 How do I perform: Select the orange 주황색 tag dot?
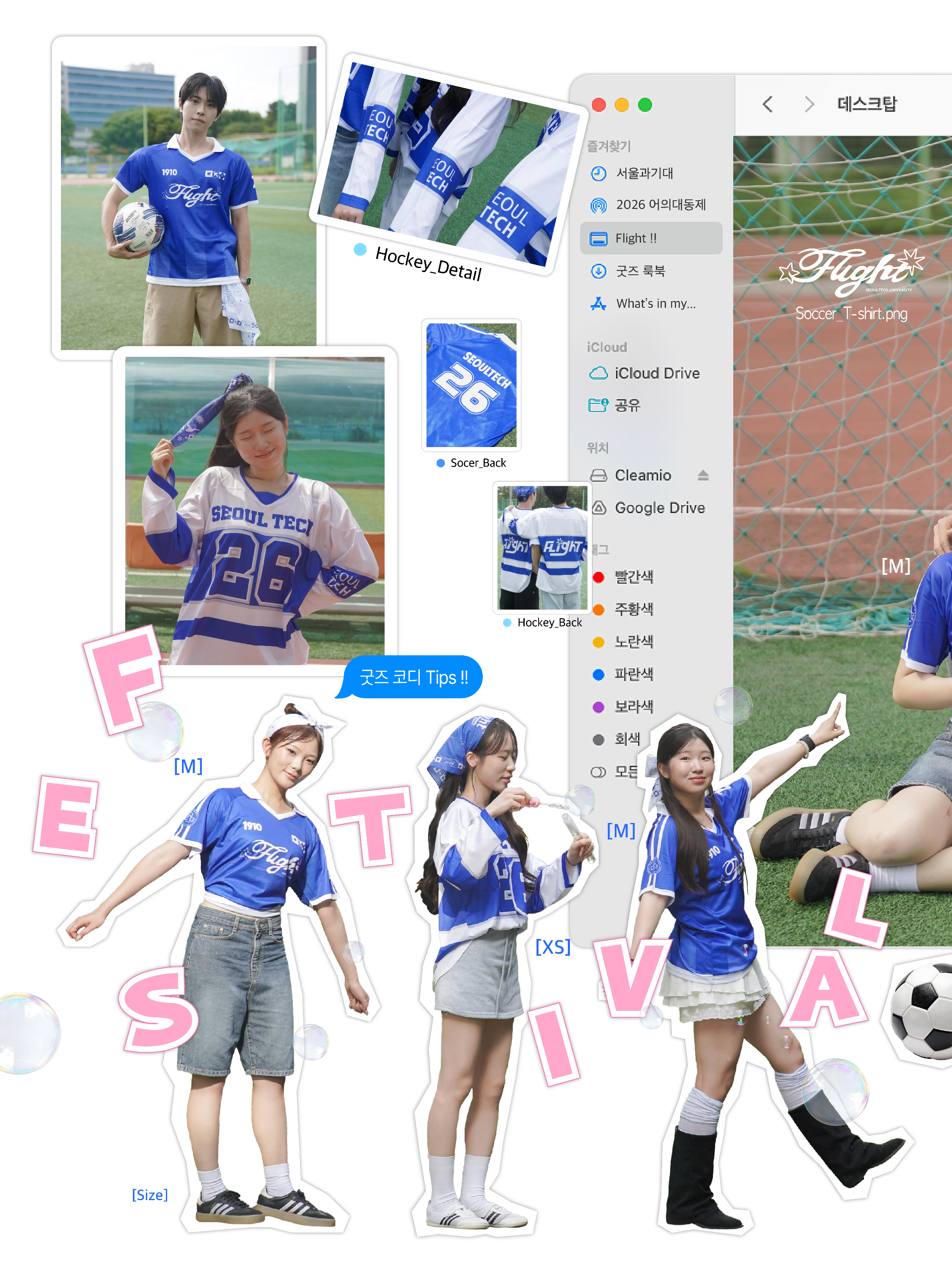[599, 610]
